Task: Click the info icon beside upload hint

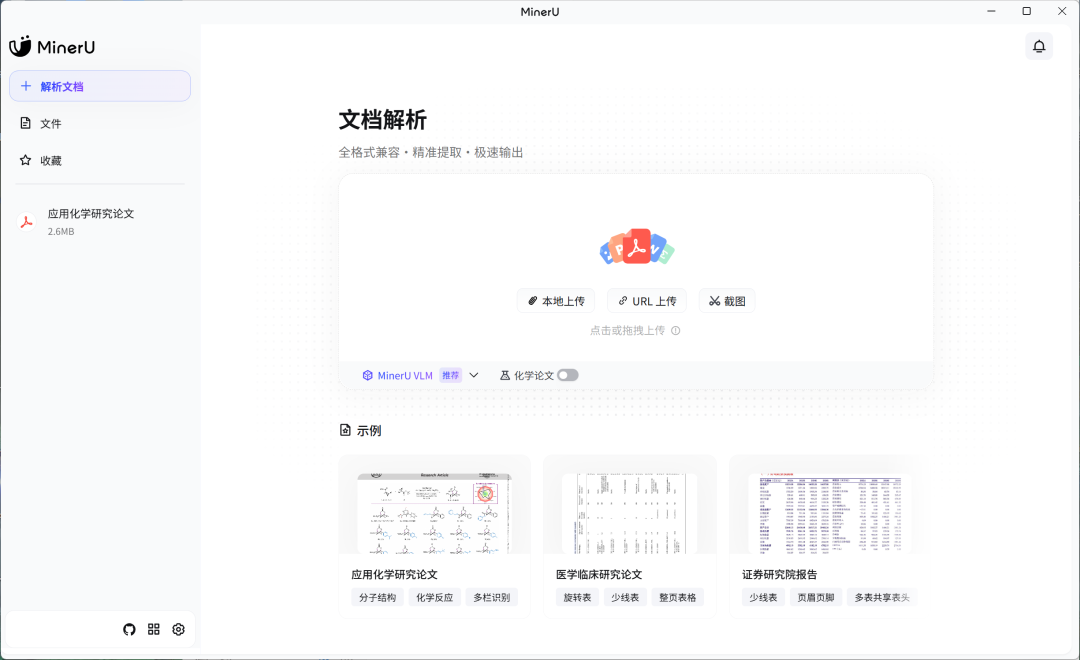Action: 676,331
